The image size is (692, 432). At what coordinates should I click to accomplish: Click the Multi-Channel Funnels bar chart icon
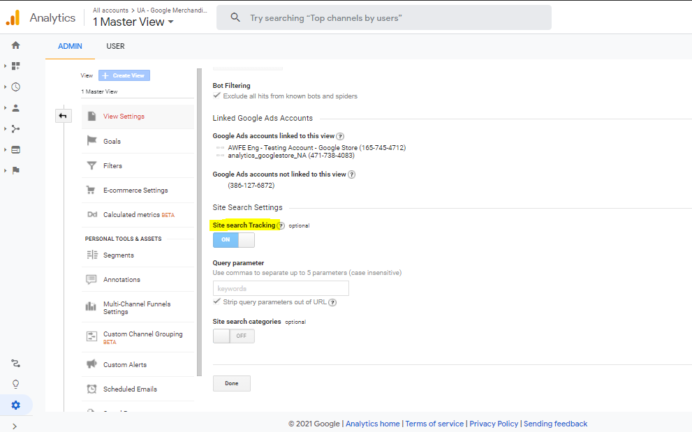[x=91, y=306]
